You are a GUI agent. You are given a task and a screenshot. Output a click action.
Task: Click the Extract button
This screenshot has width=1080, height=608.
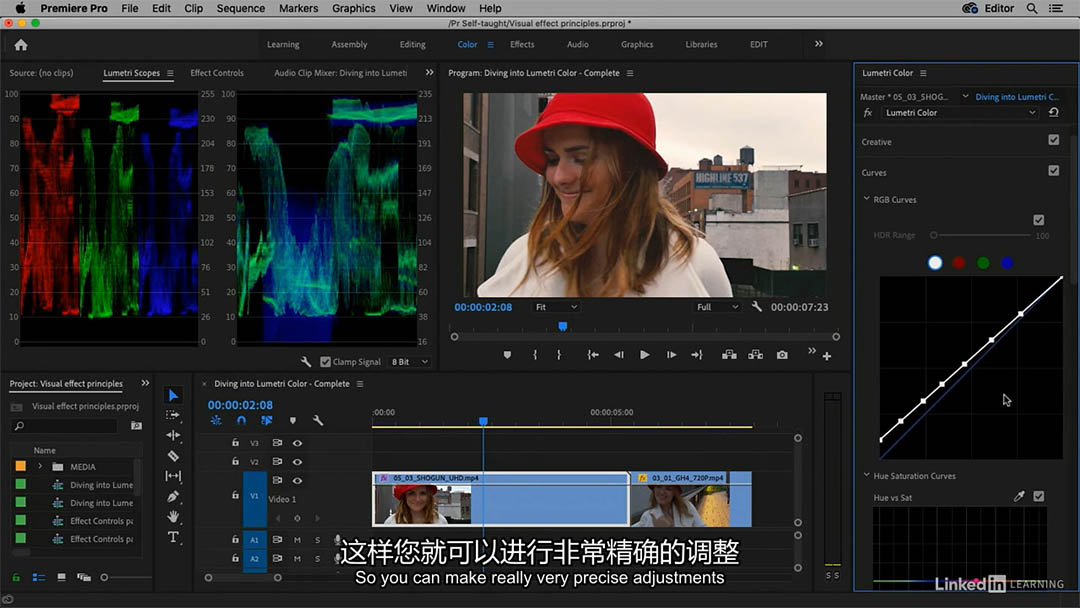tap(756, 355)
